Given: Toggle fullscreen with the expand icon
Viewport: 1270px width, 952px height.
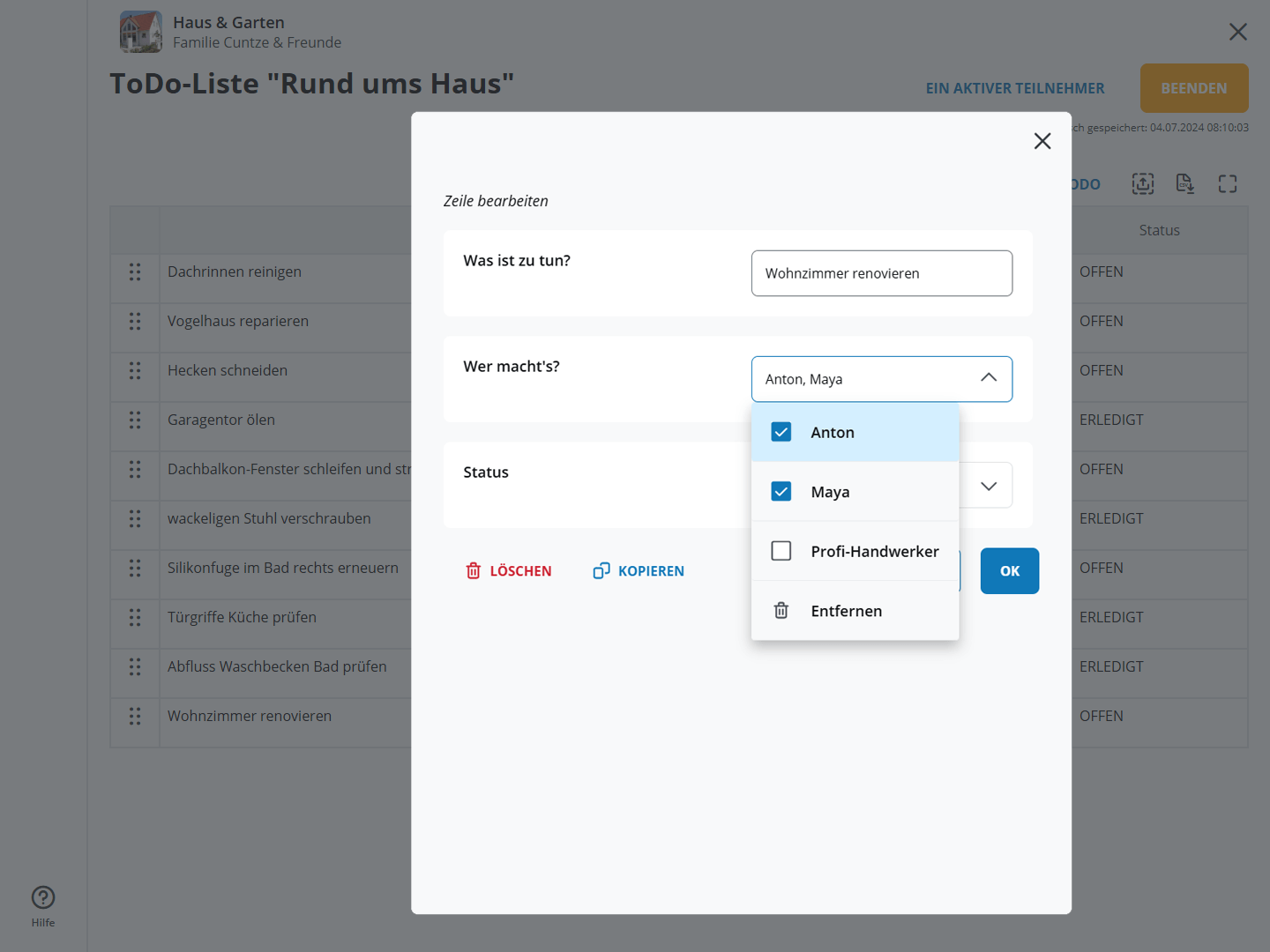Looking at the screenshot, I should (1227, 183).
